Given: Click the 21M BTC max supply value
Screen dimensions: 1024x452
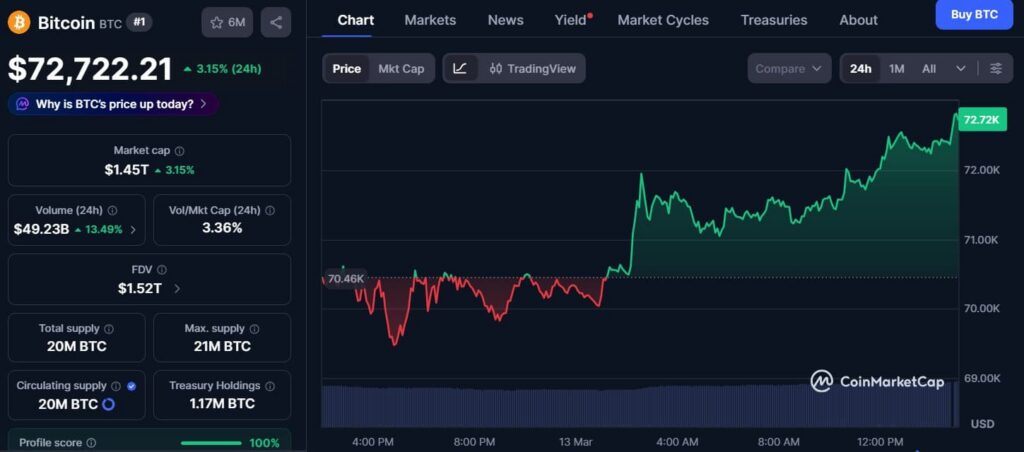Looking at the screenshot, I should click(x=222, y=346).
